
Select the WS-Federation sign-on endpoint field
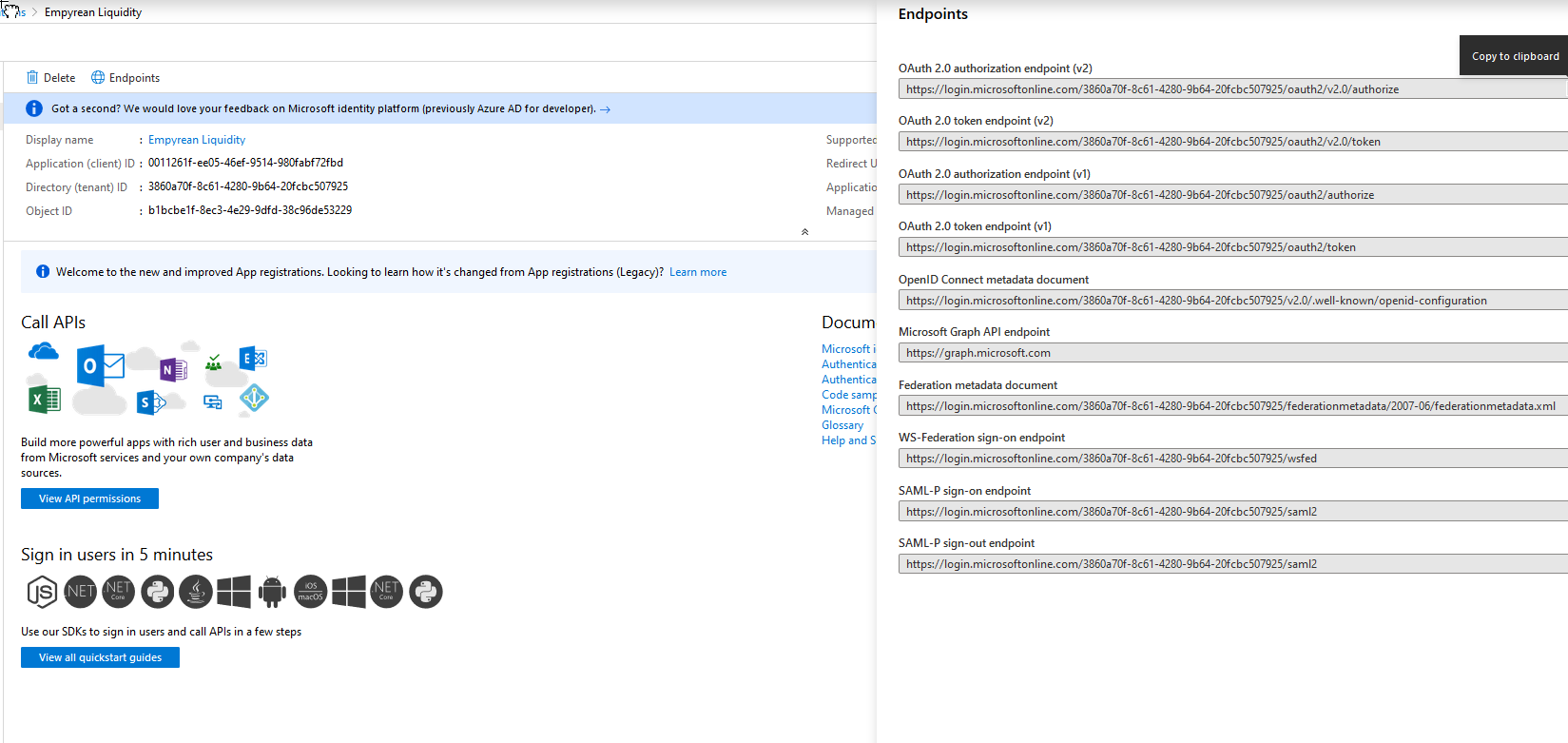pyautogui.click(x=1232, y=459)
